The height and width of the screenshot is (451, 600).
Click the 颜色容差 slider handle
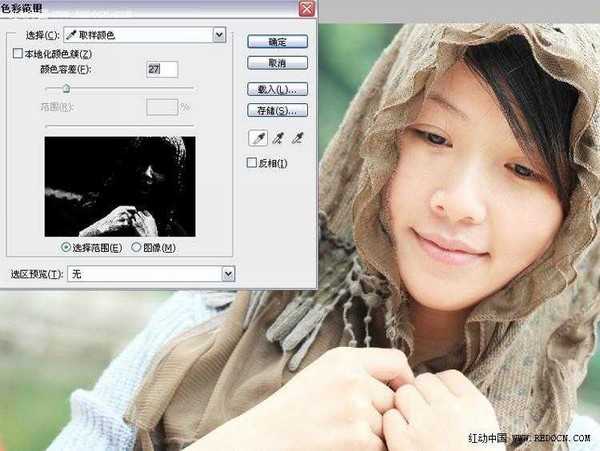click(x=66, y=90)
